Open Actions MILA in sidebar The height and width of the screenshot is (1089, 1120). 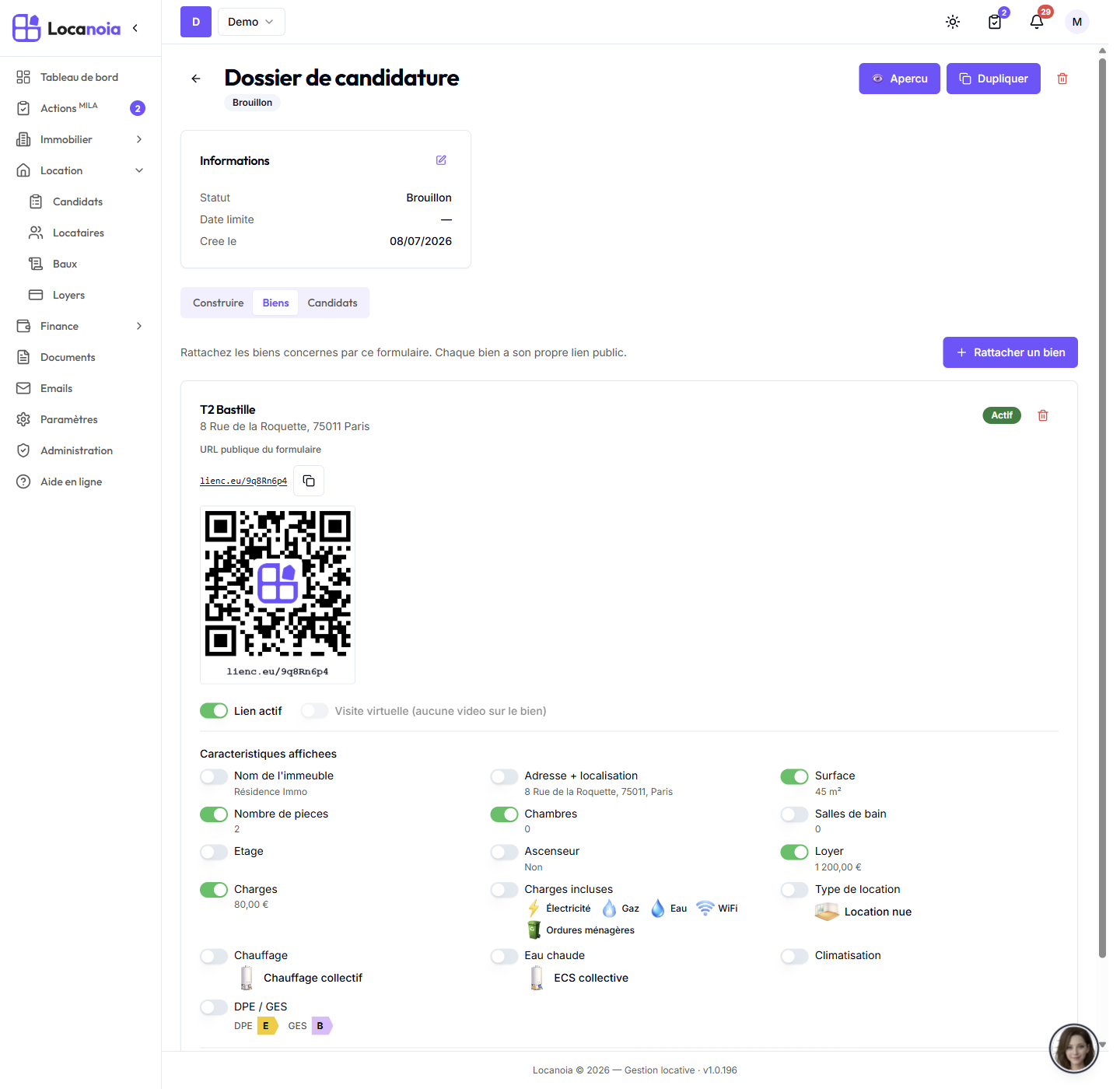(81, 108)
